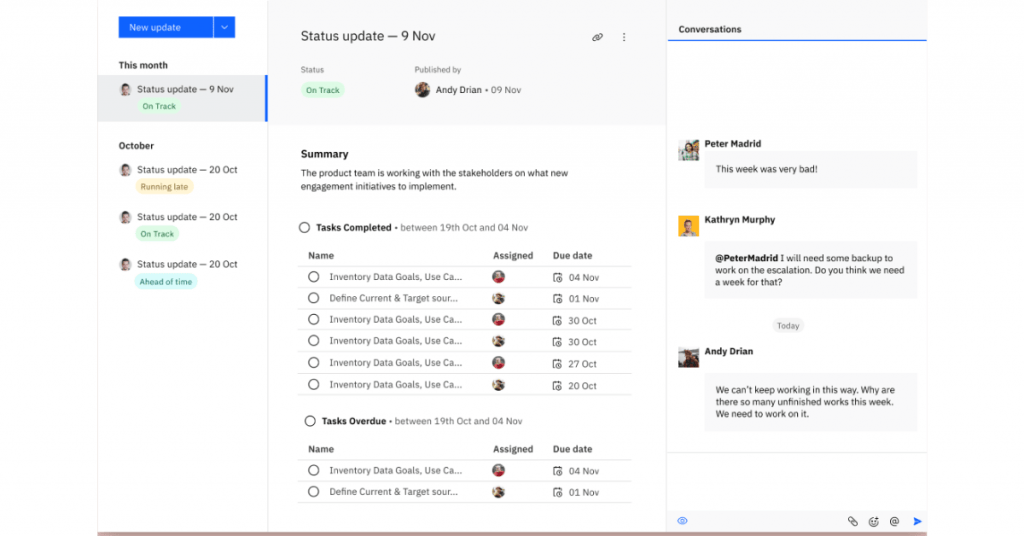The width and height of the screenshot is (1024, 536).
Task: Open the emoji picker in conversations
Action: coord(873,521)
